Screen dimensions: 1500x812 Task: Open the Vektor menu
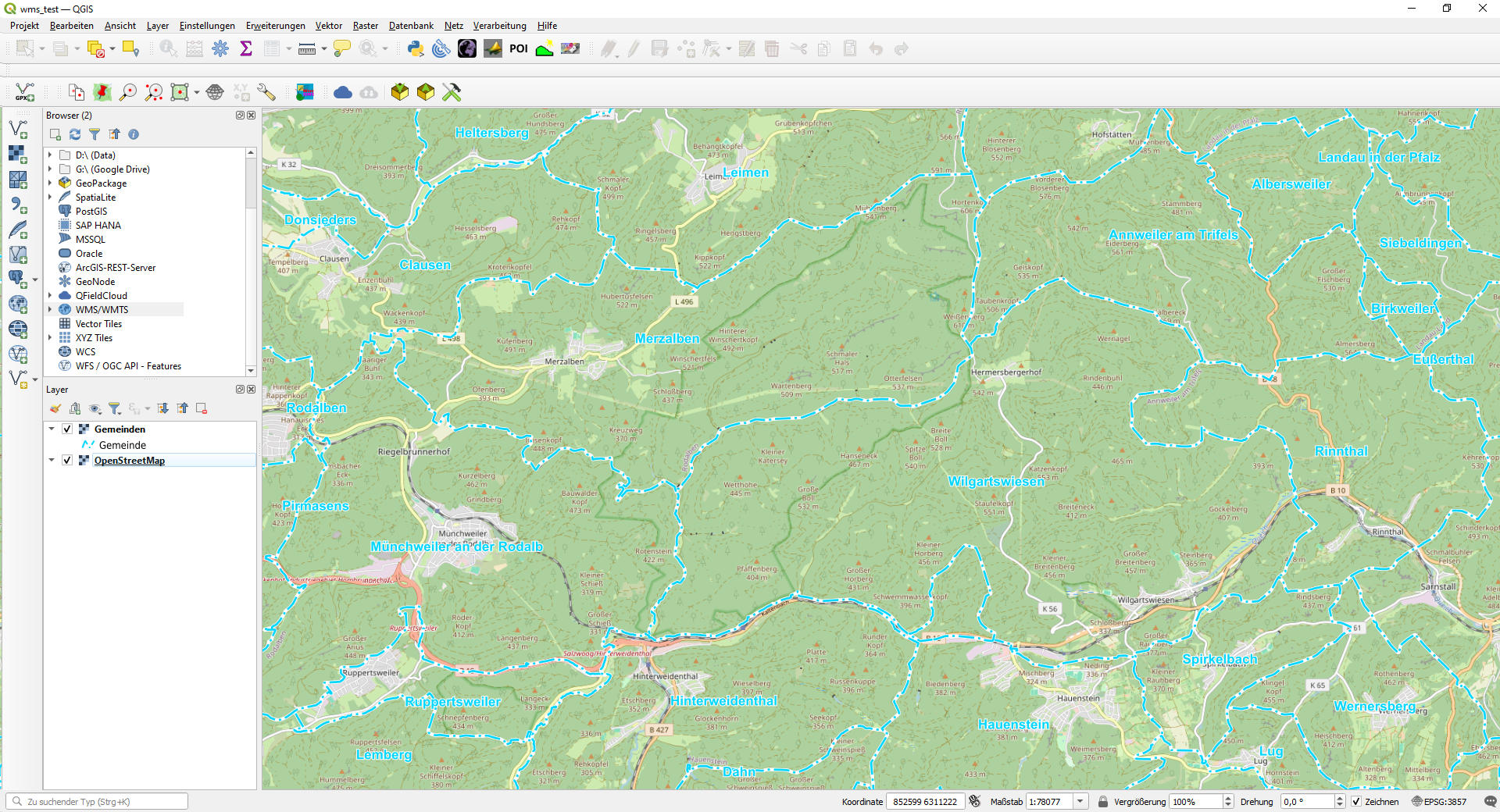[328, 26]
